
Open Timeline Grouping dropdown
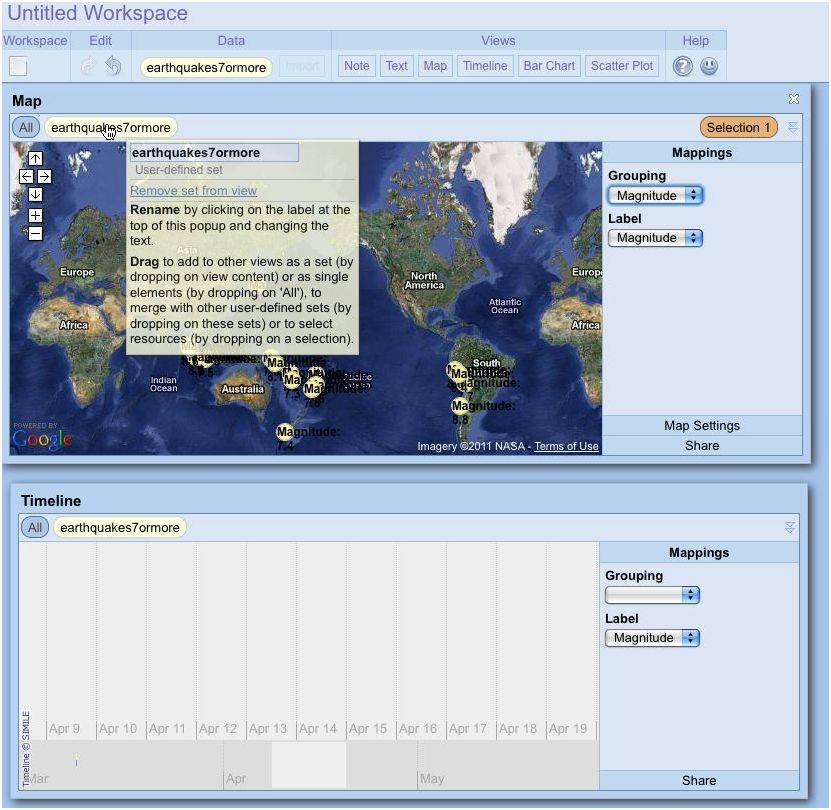coord(652,595)
